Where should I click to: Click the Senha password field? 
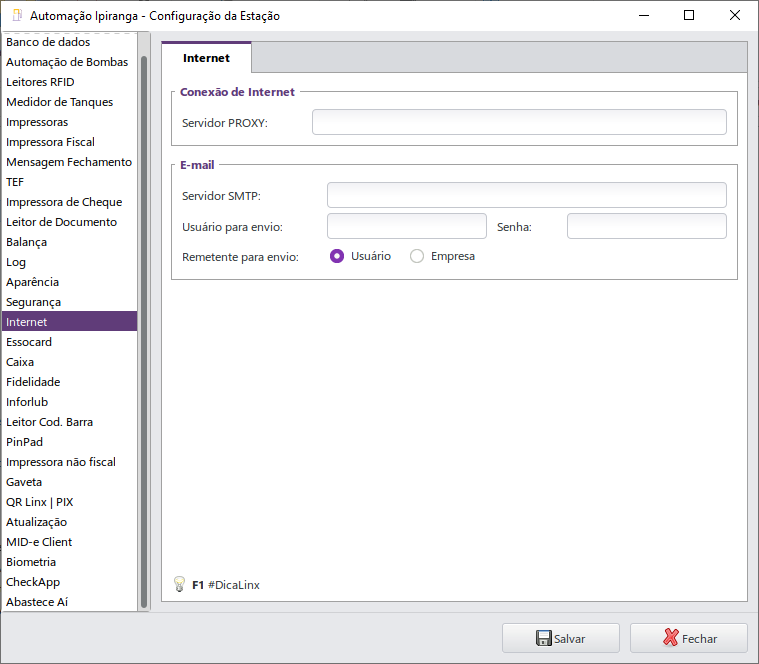click(647, 226)
